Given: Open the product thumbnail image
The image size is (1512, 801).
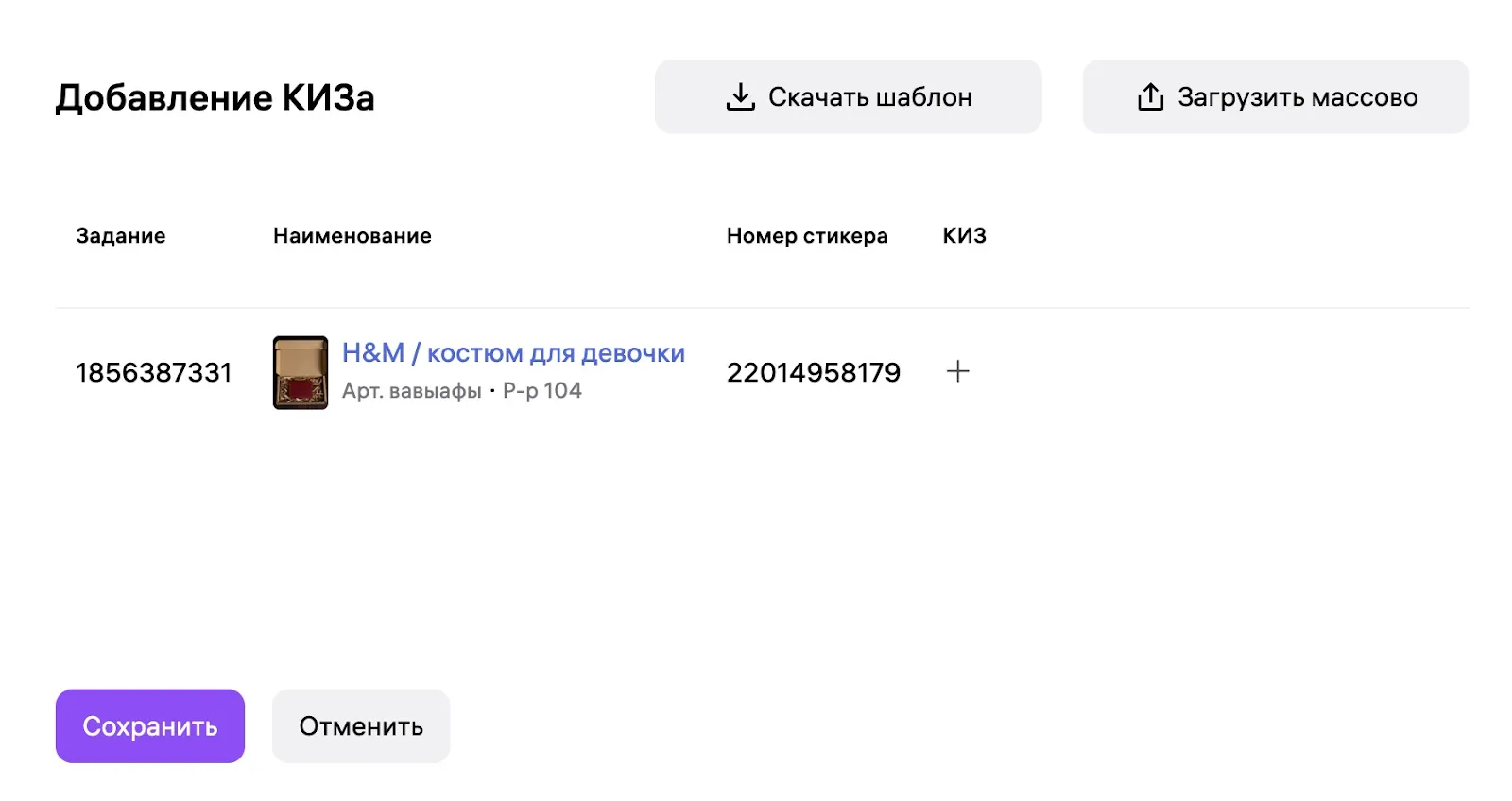Looking at the screenshot, I should (x=301, y=372).
